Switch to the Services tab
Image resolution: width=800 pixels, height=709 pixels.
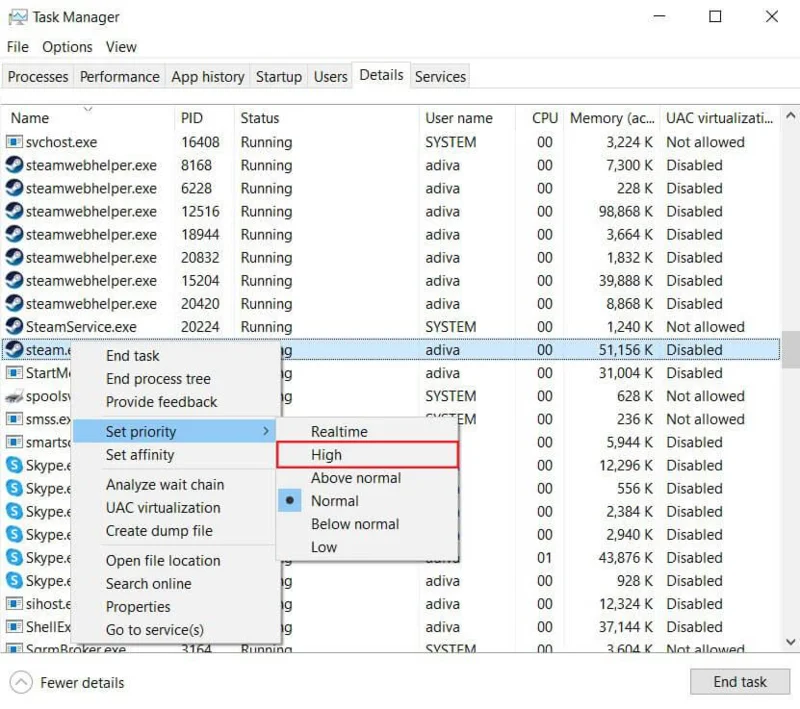tap(440, 77)
